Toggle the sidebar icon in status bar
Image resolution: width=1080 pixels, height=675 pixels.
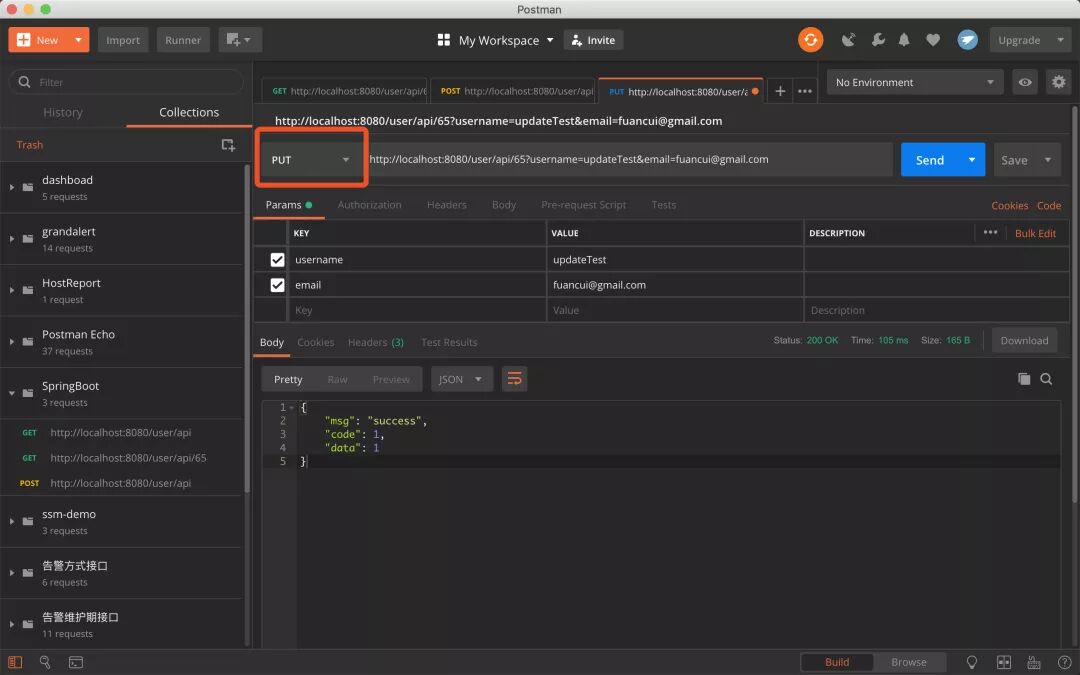tap(15, 662)
